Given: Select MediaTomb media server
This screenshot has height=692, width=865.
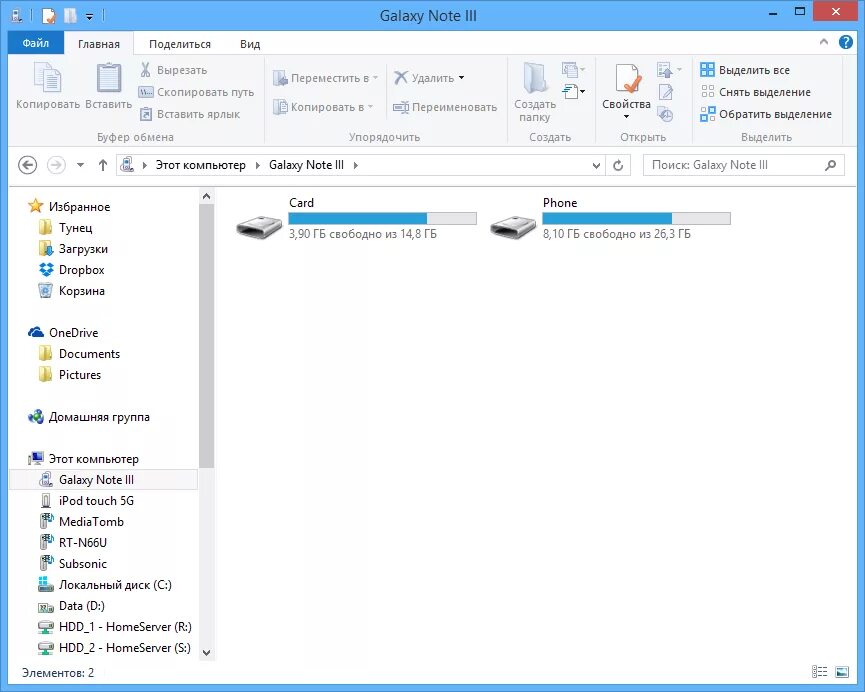Looking at the screenshot, I should 91,521.
